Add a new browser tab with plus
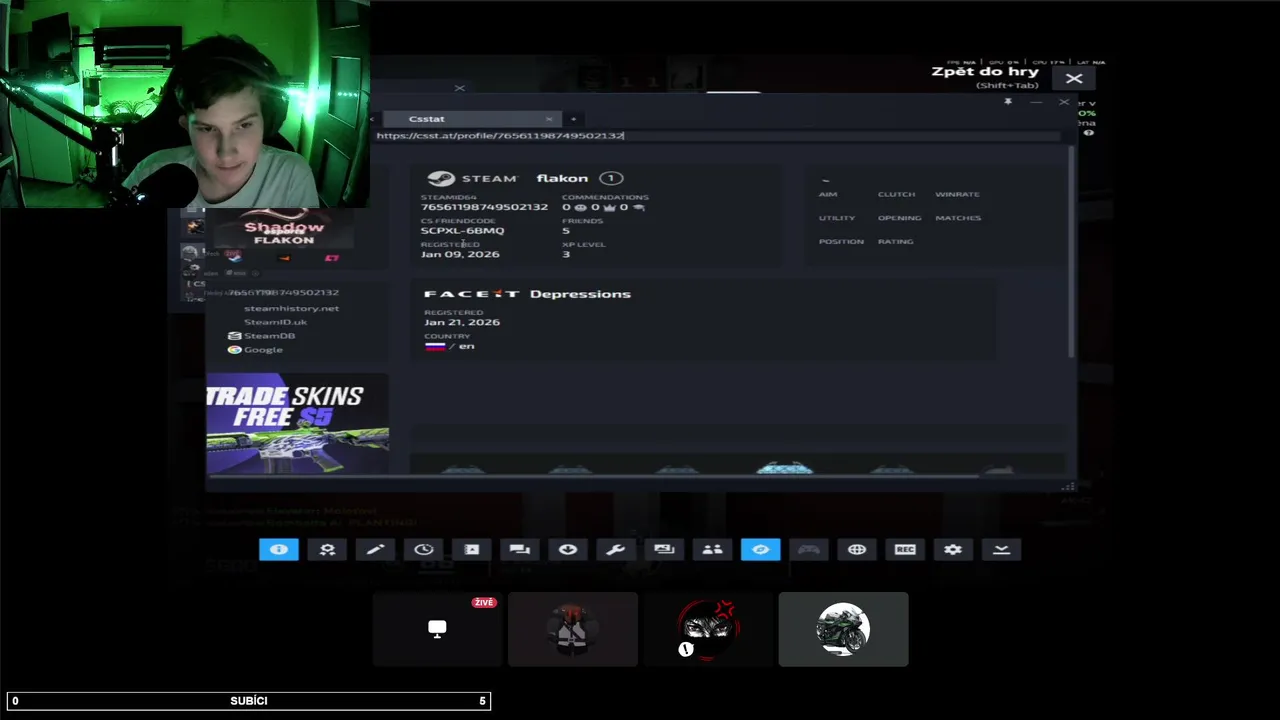1280x720 pixels. coord(573,119)
